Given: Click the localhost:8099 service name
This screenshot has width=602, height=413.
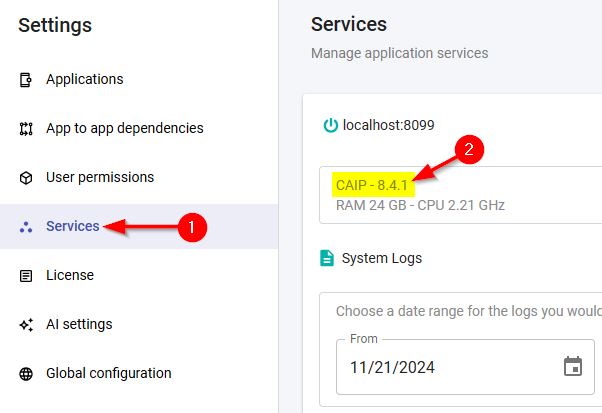Looking at the screenshot, I should 388,125.
